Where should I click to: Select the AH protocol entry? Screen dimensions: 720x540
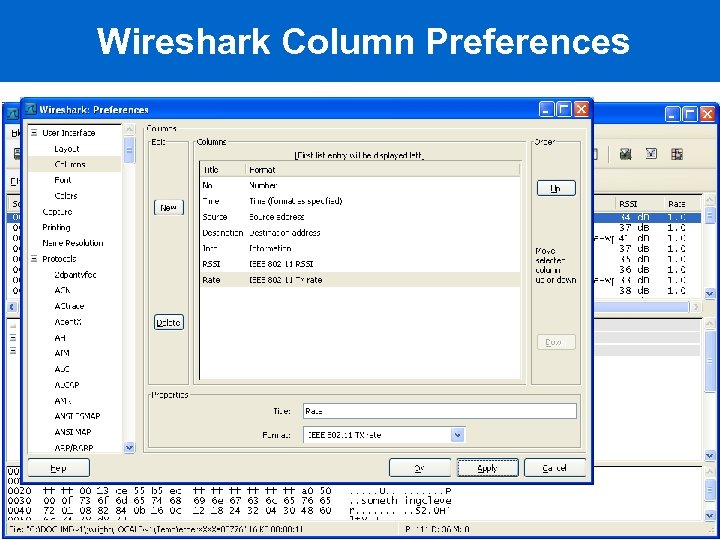pyautogui.click(x=60, y=338)
